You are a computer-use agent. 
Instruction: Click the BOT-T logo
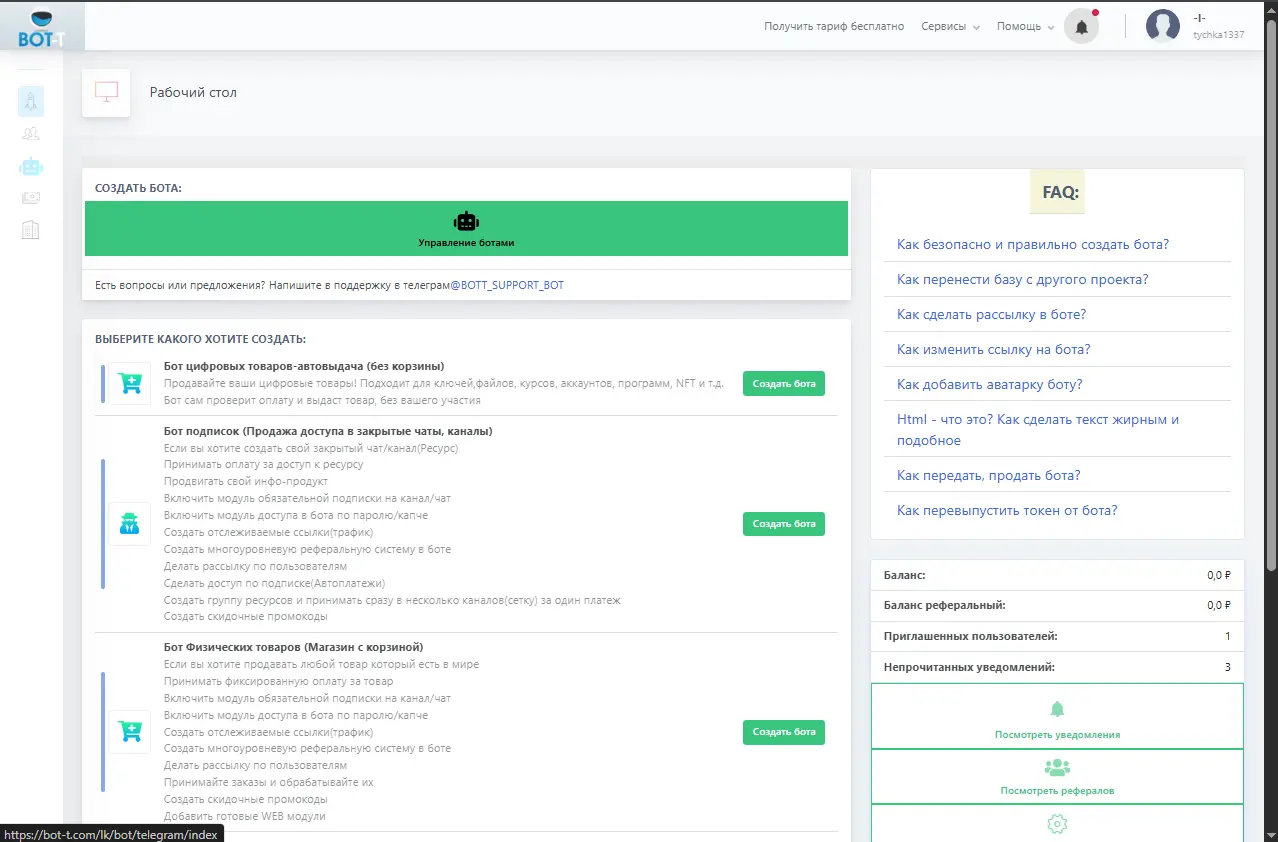41,27
